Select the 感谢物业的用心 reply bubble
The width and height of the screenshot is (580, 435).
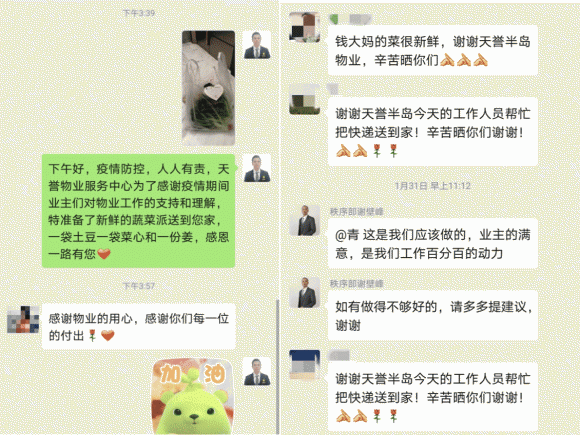click(139, 327)
